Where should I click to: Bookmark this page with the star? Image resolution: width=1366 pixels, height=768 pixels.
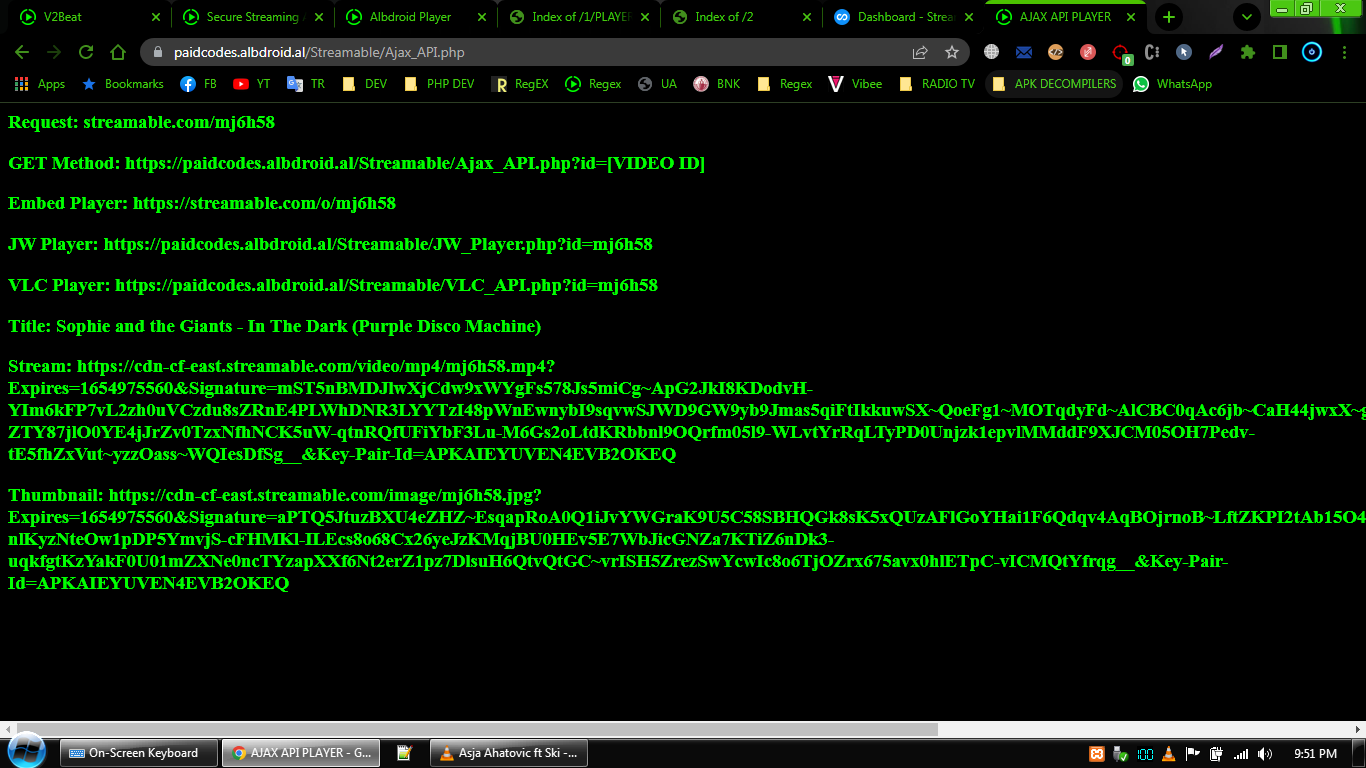(x=952, y=52)
